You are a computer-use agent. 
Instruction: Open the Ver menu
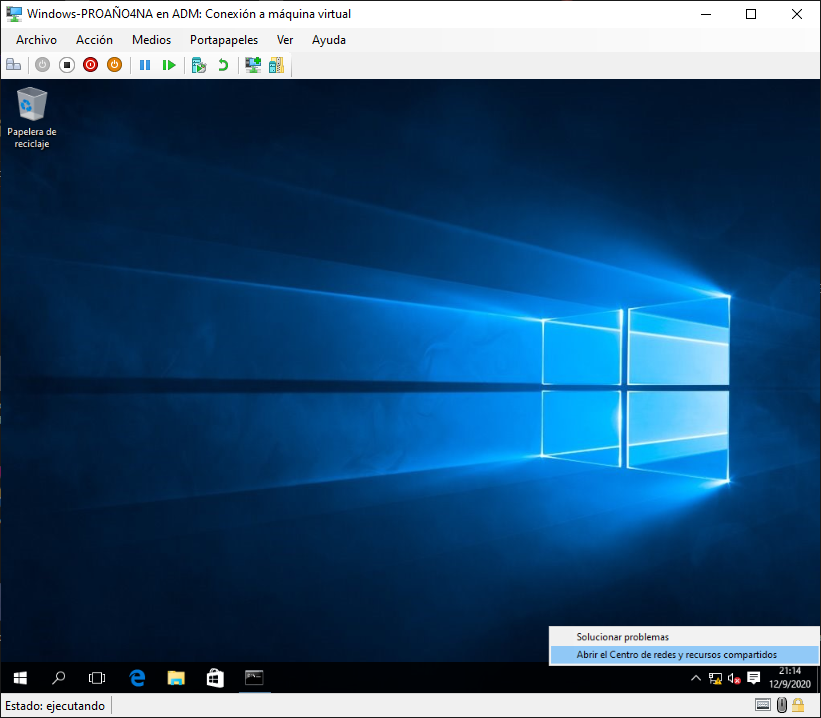(285, 40)
